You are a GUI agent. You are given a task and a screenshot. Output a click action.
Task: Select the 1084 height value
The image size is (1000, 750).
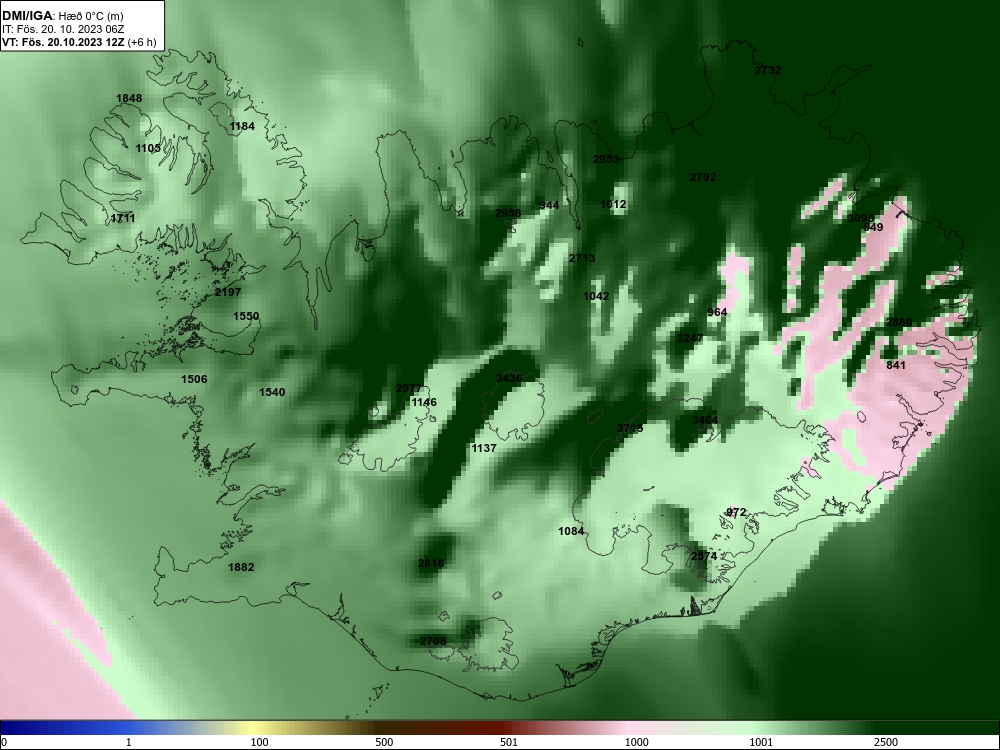pos(571,531)
